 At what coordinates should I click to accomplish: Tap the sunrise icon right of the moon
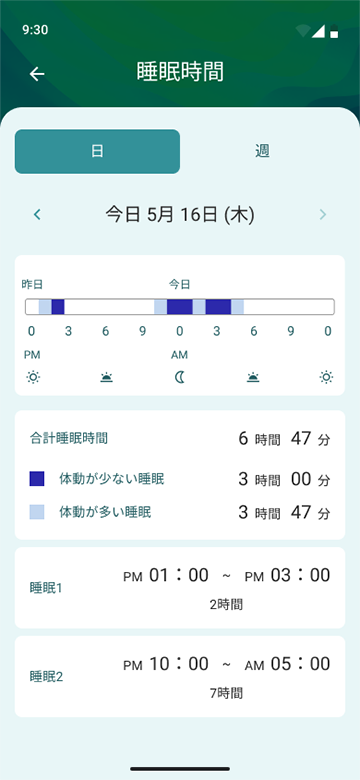tap(254, 378)
